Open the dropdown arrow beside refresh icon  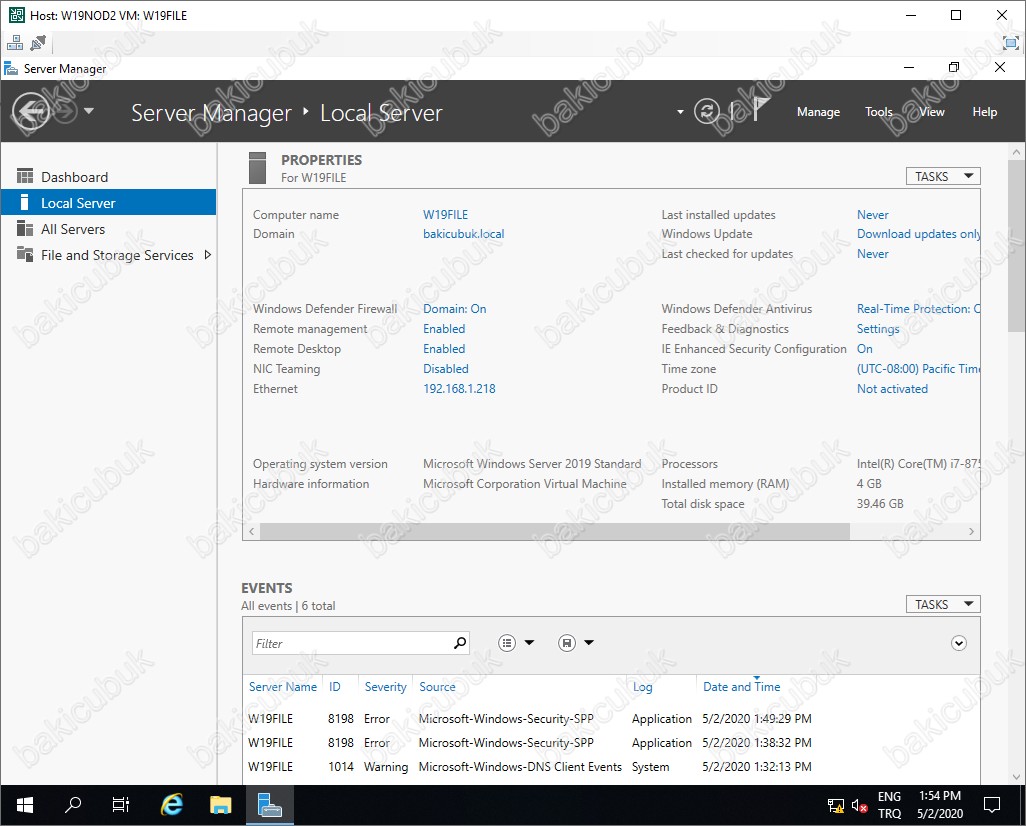681,112
